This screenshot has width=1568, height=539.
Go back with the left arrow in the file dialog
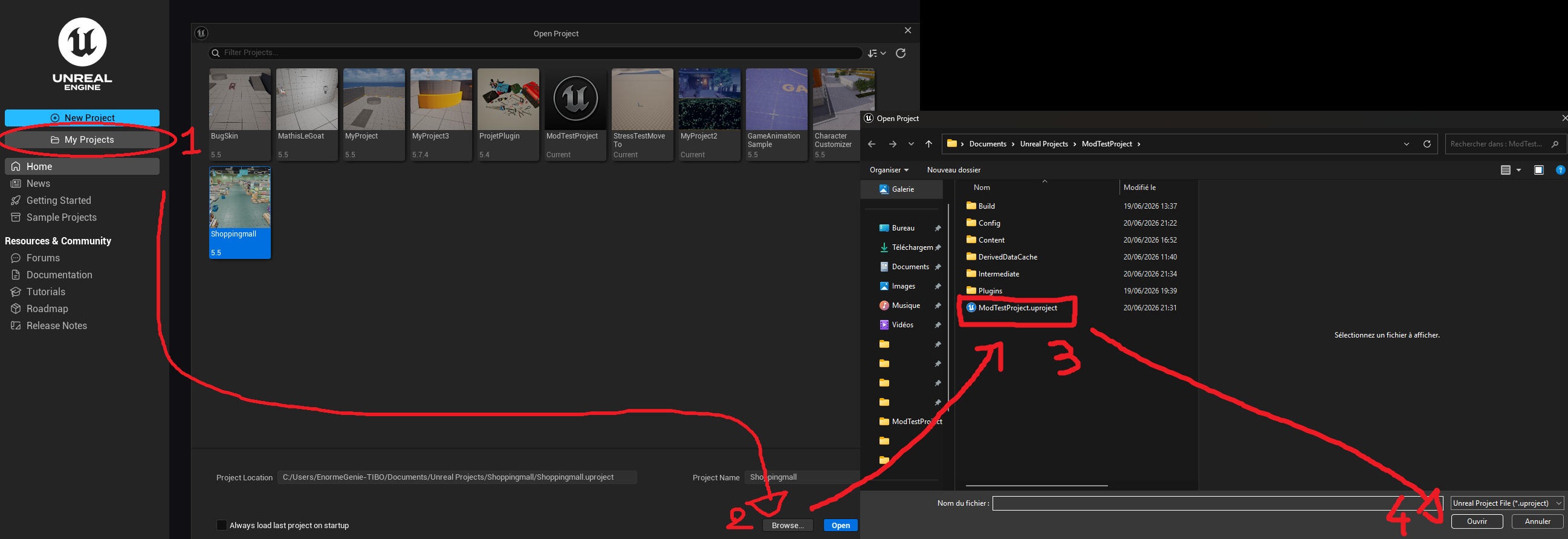[871, 144]
